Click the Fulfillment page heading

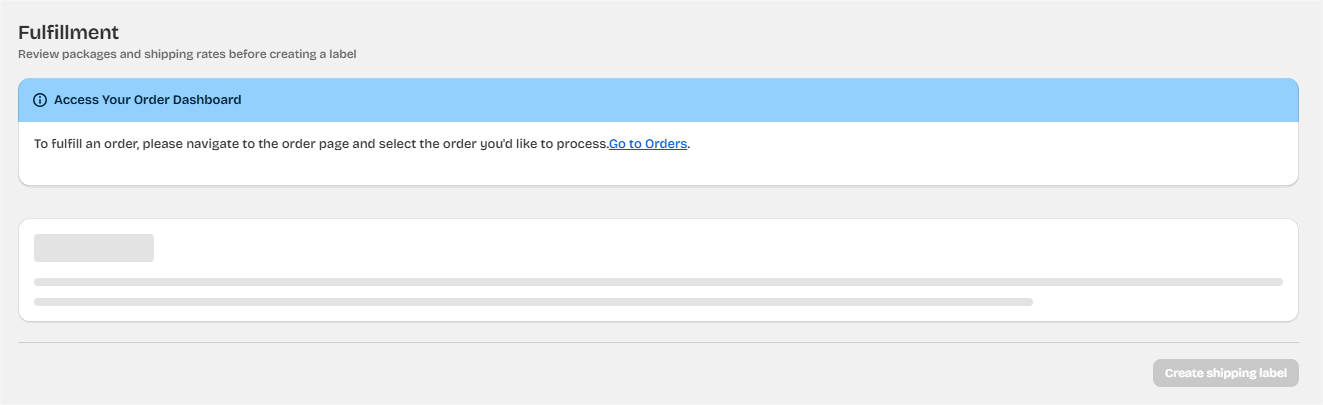pos(68,33)
